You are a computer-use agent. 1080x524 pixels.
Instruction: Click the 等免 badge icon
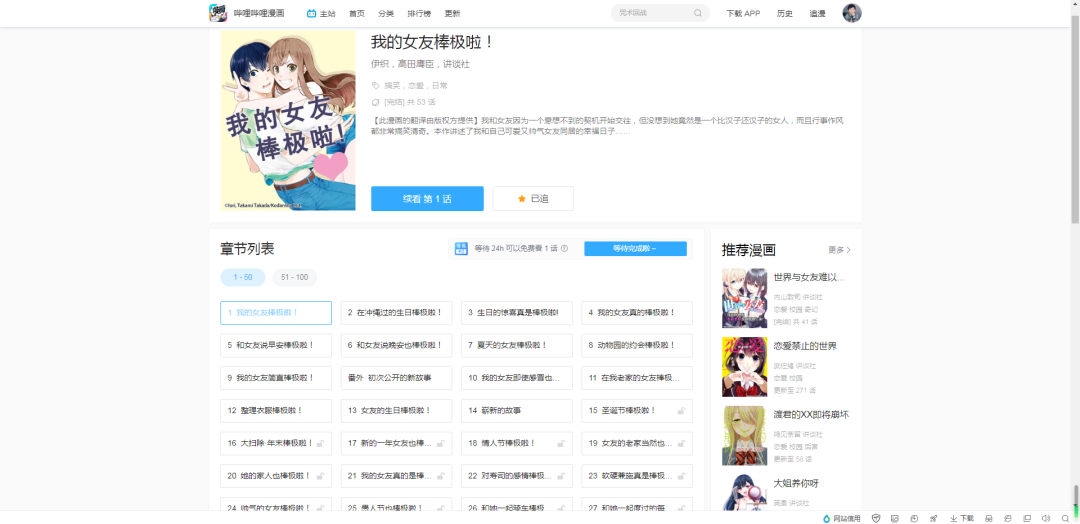(x=461, y=248)
